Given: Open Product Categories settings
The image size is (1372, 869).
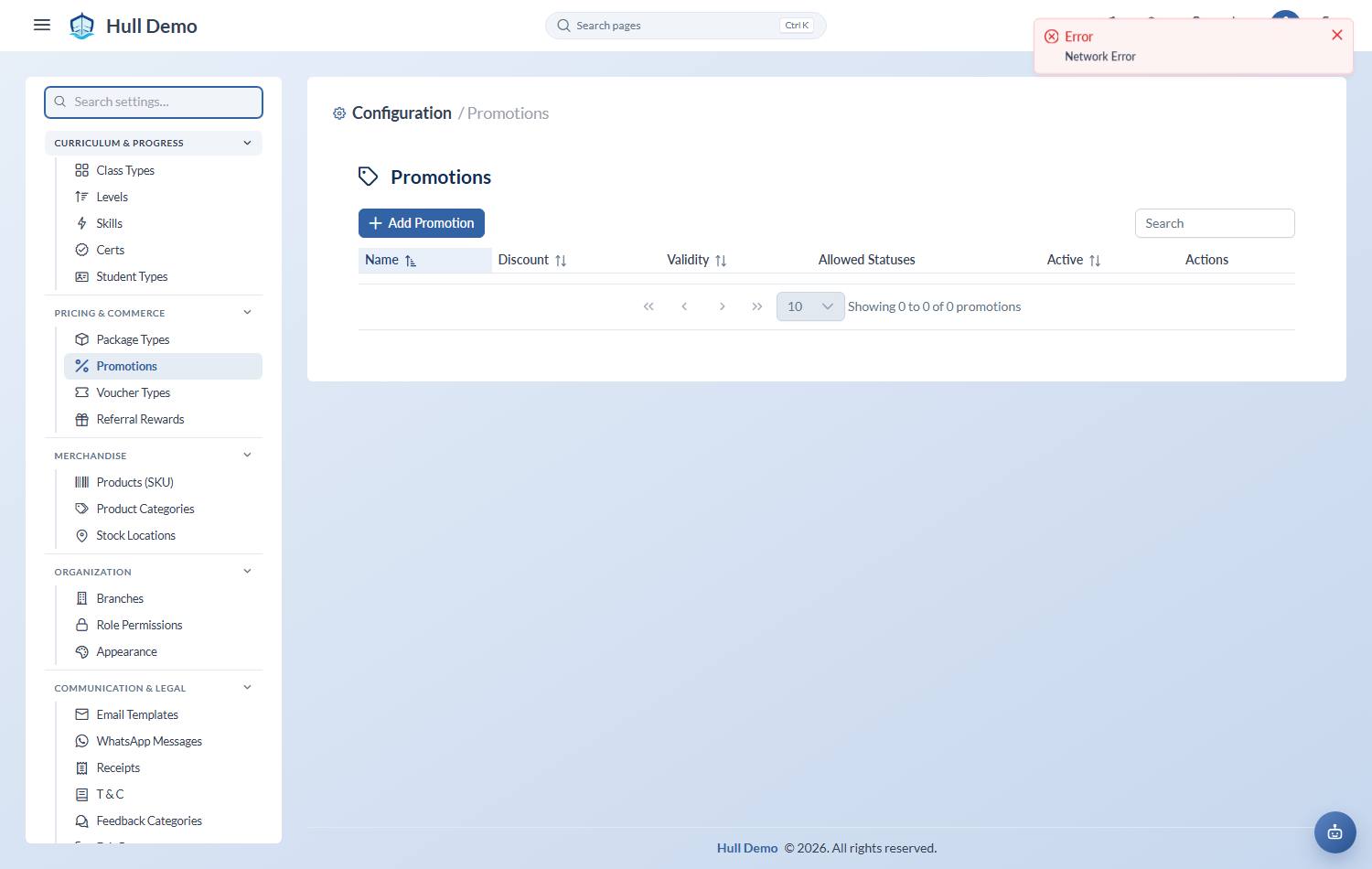Looking at the screenshot, I should coord(163,509).
